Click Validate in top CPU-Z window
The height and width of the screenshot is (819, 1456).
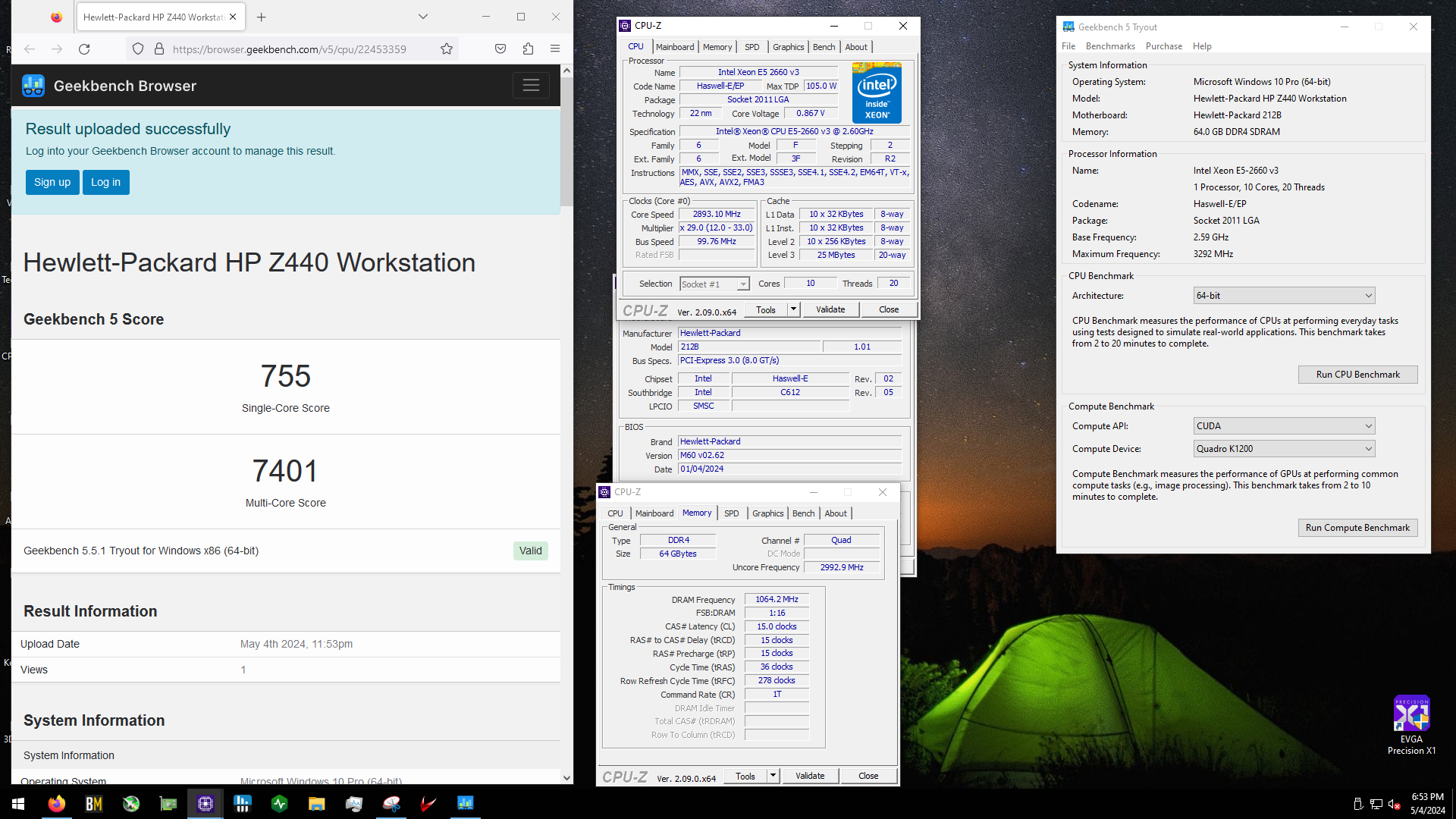[x=830, y=309]
